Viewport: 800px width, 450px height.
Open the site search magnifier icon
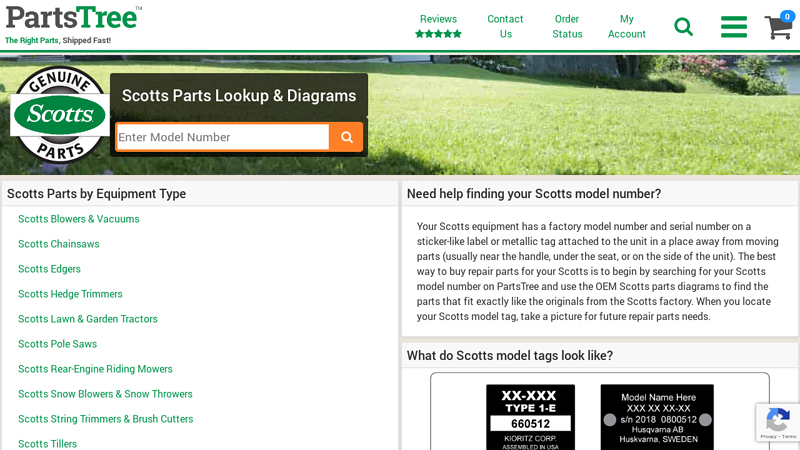click(x=684, y=27)
